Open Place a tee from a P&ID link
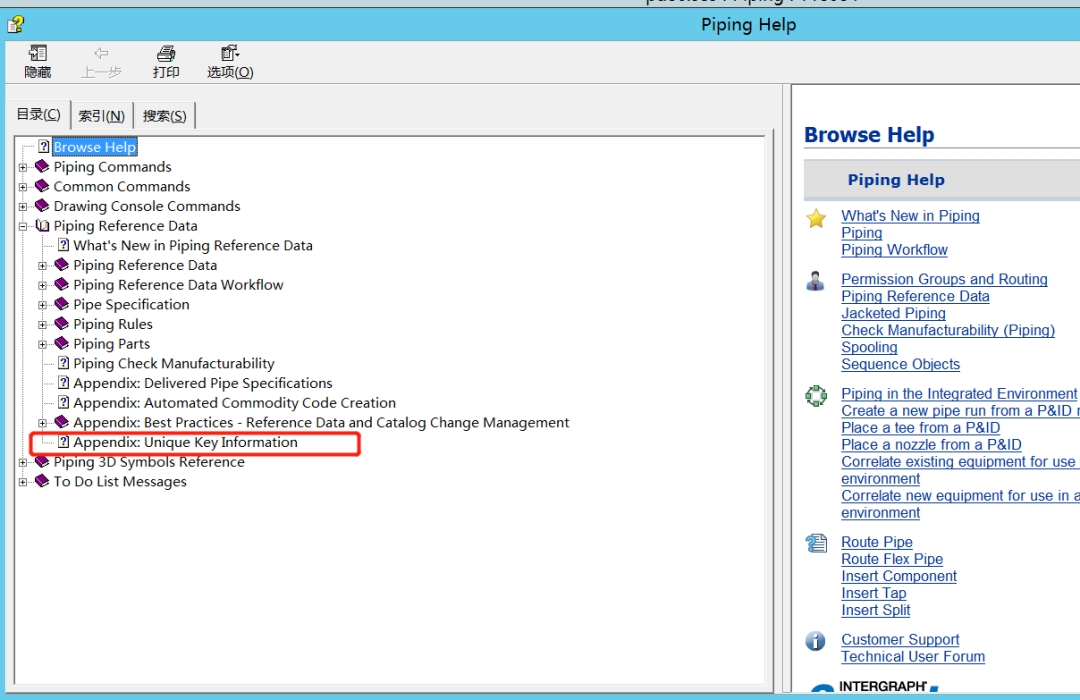1080x700 pixels. pos(920,428)
